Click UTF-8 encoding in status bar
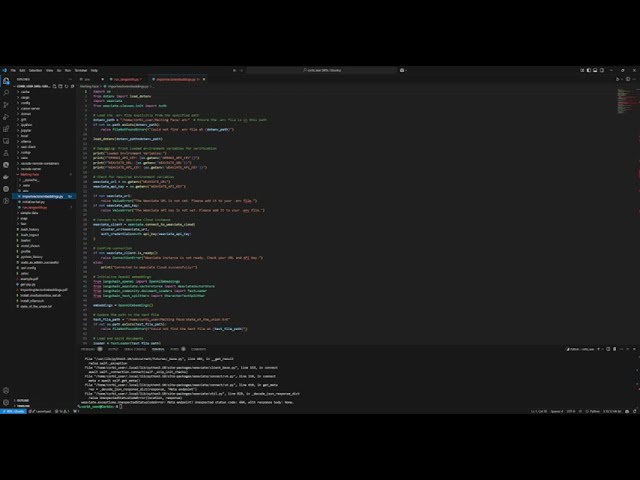The height and width of the screenshot is (480, 640). click(x=571, y=411)
